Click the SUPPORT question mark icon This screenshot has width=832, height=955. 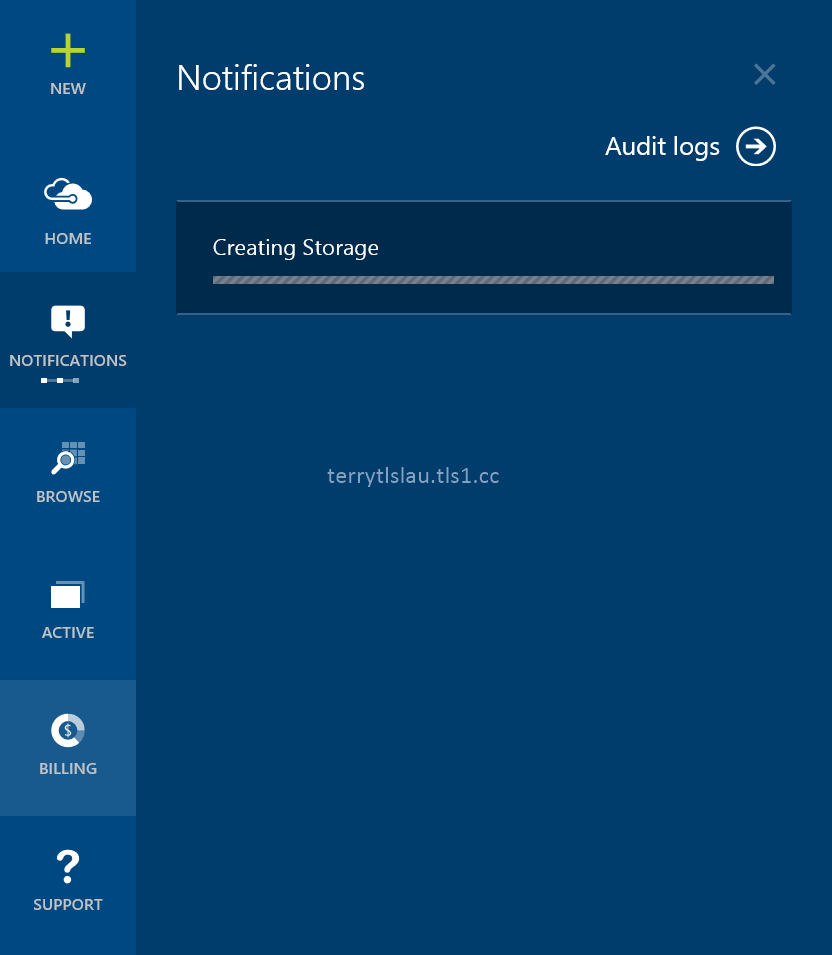(x=67, y=866)
